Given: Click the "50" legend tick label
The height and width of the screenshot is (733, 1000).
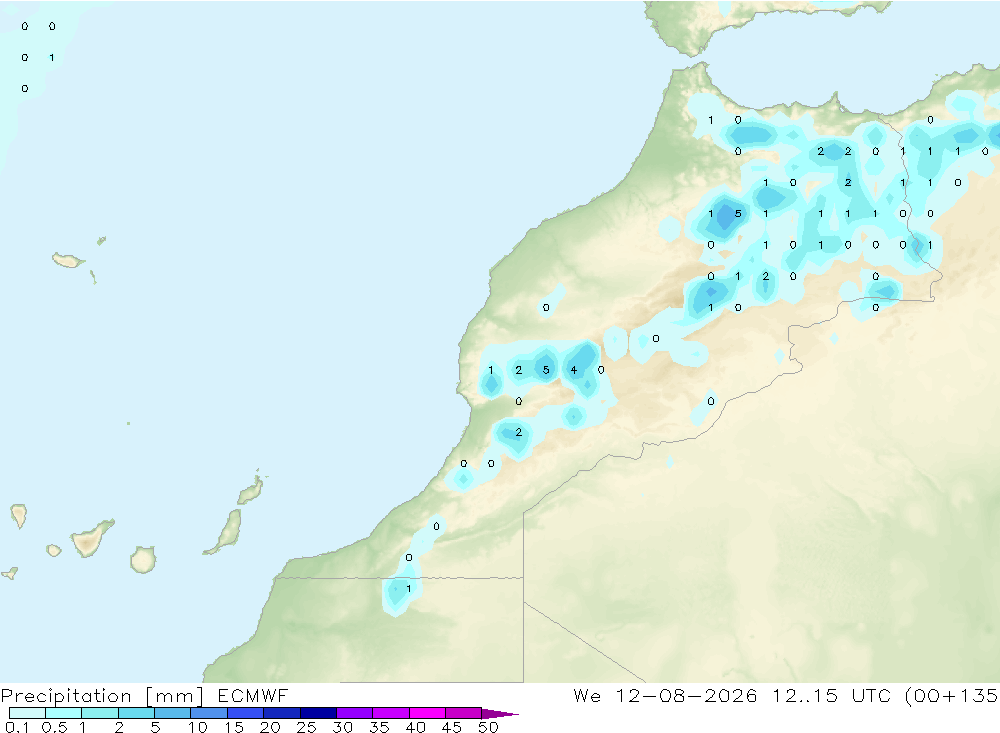Looking at the screenshot, I should tap(488, 727).
